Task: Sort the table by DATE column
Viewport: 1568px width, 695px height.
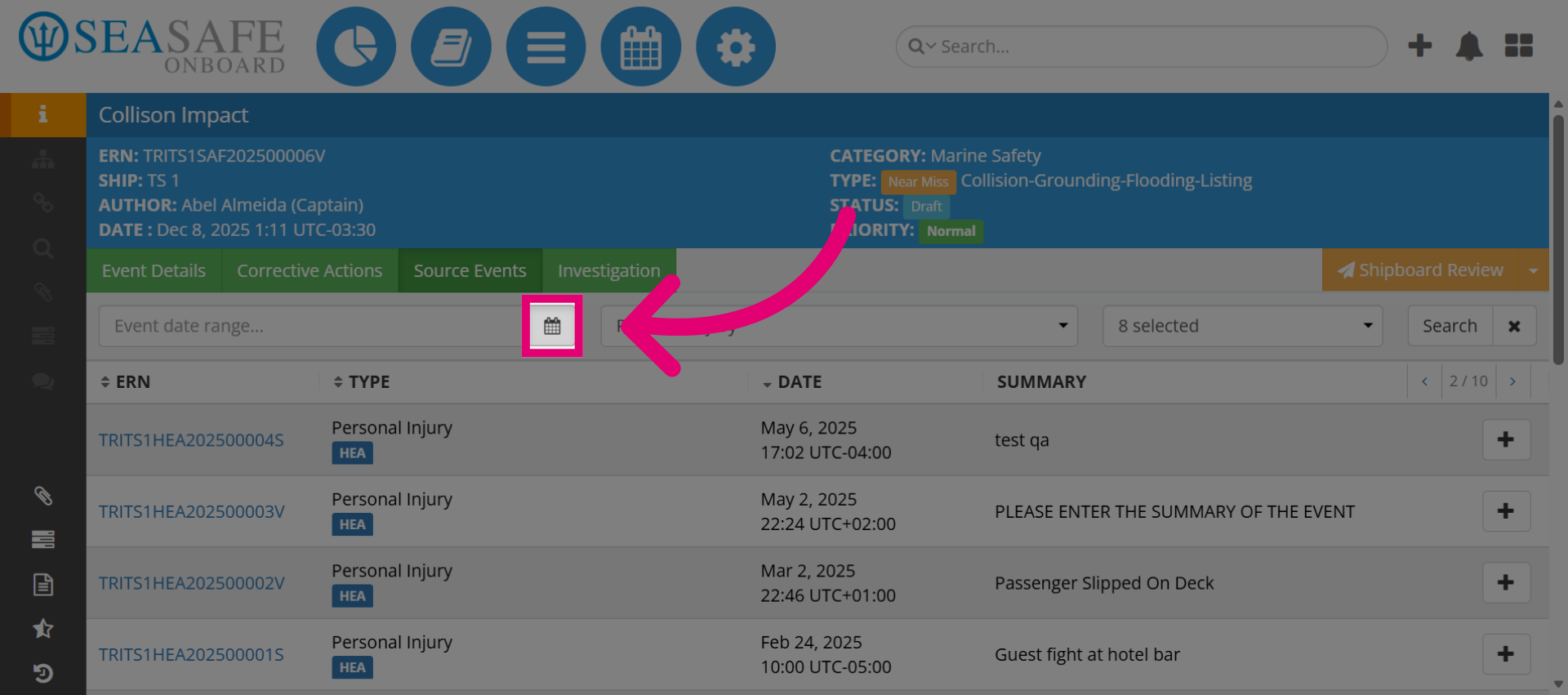Action: [791, 381]
